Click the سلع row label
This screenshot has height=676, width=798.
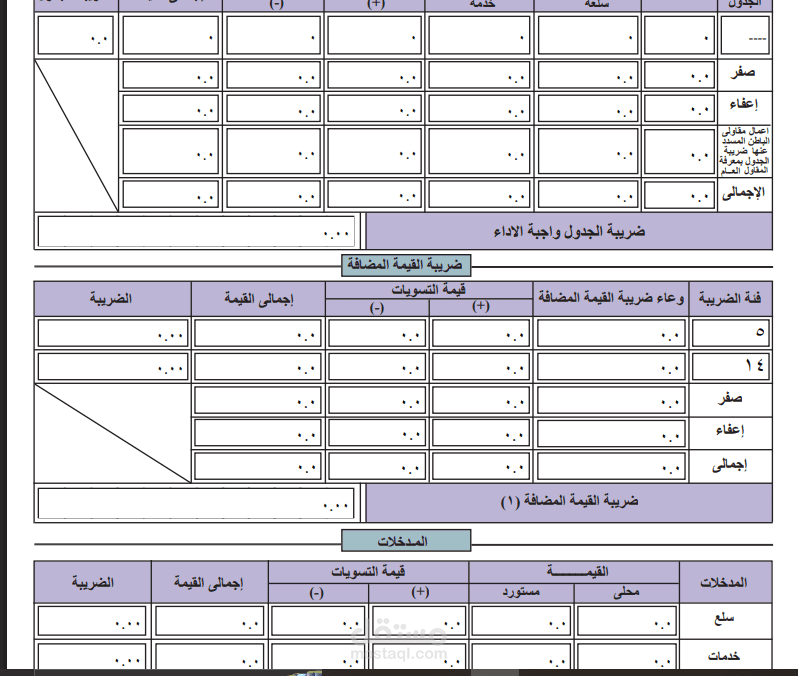pyautogui.click(x=724, y=619)
